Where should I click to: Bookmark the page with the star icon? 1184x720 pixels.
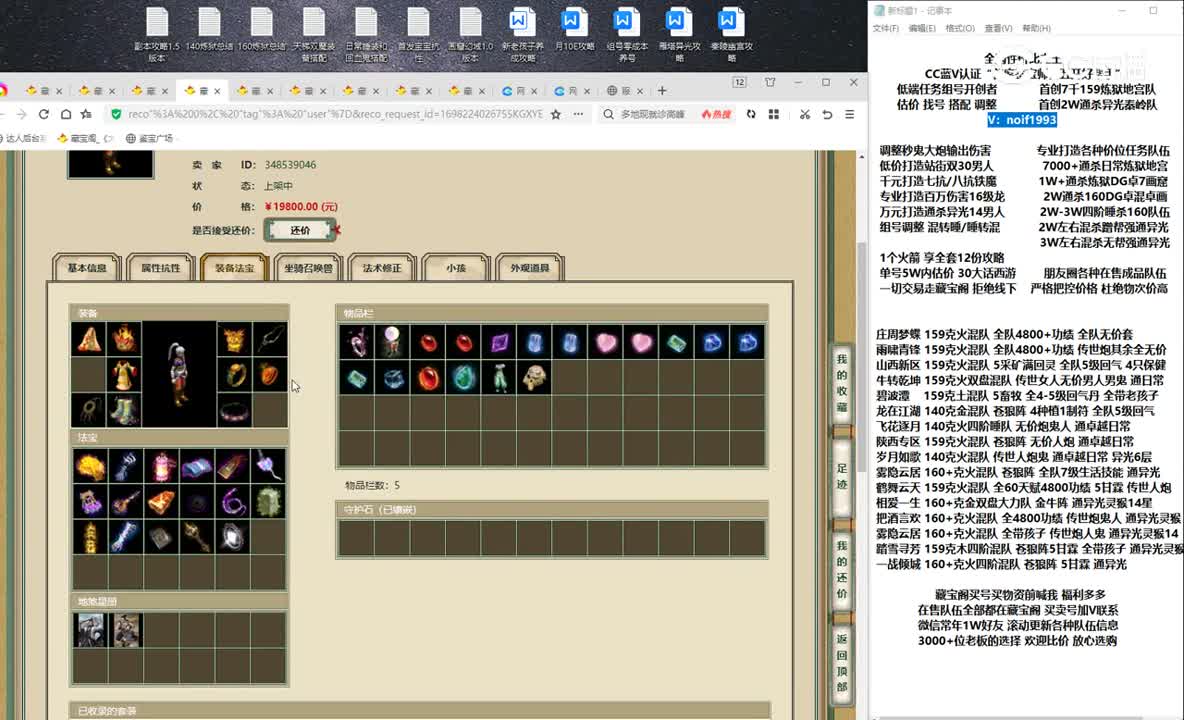556,114
